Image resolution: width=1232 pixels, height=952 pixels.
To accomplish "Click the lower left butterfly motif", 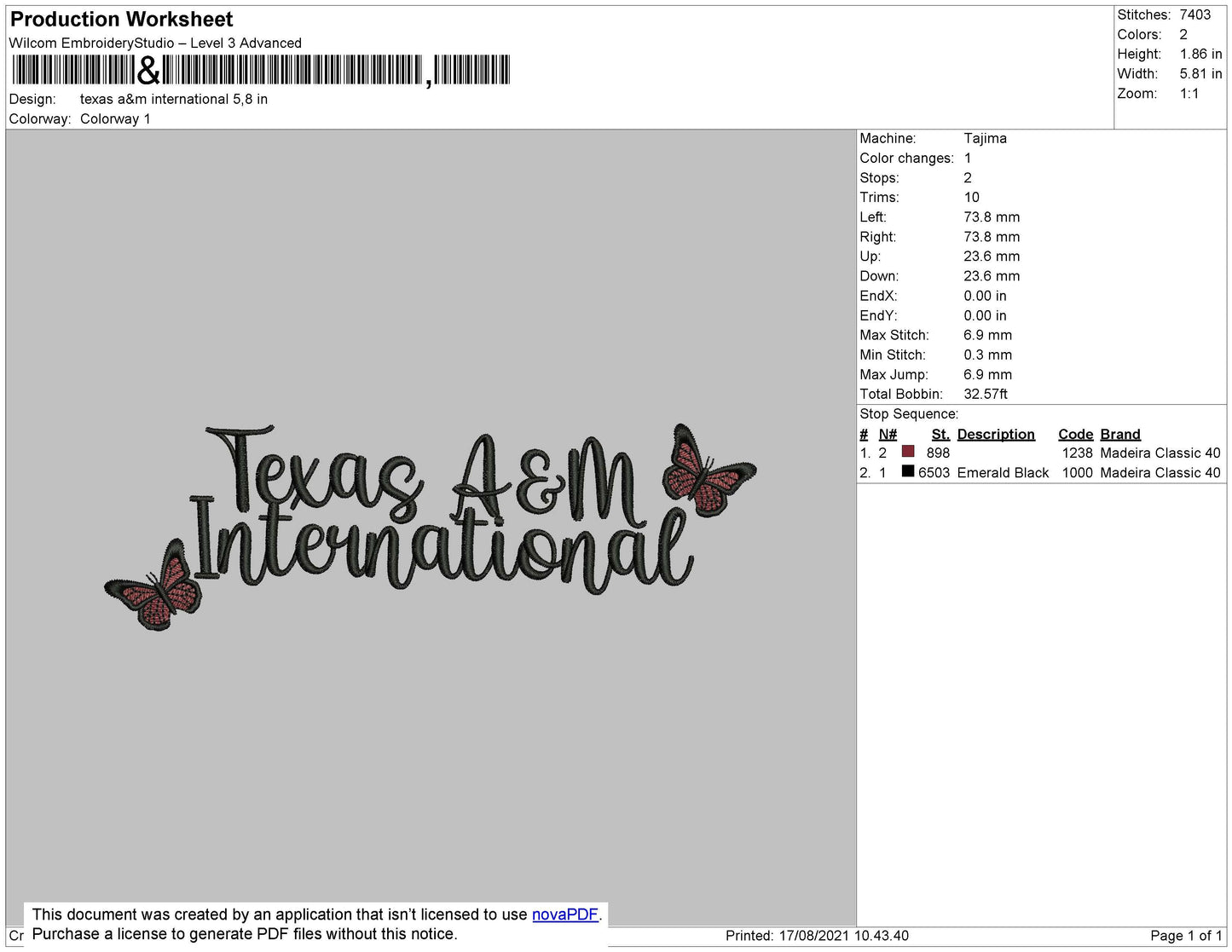I will (153, 586).
